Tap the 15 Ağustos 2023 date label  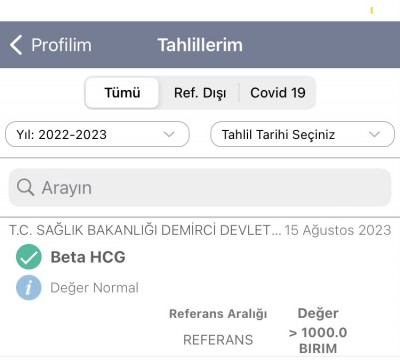(338, 230)
